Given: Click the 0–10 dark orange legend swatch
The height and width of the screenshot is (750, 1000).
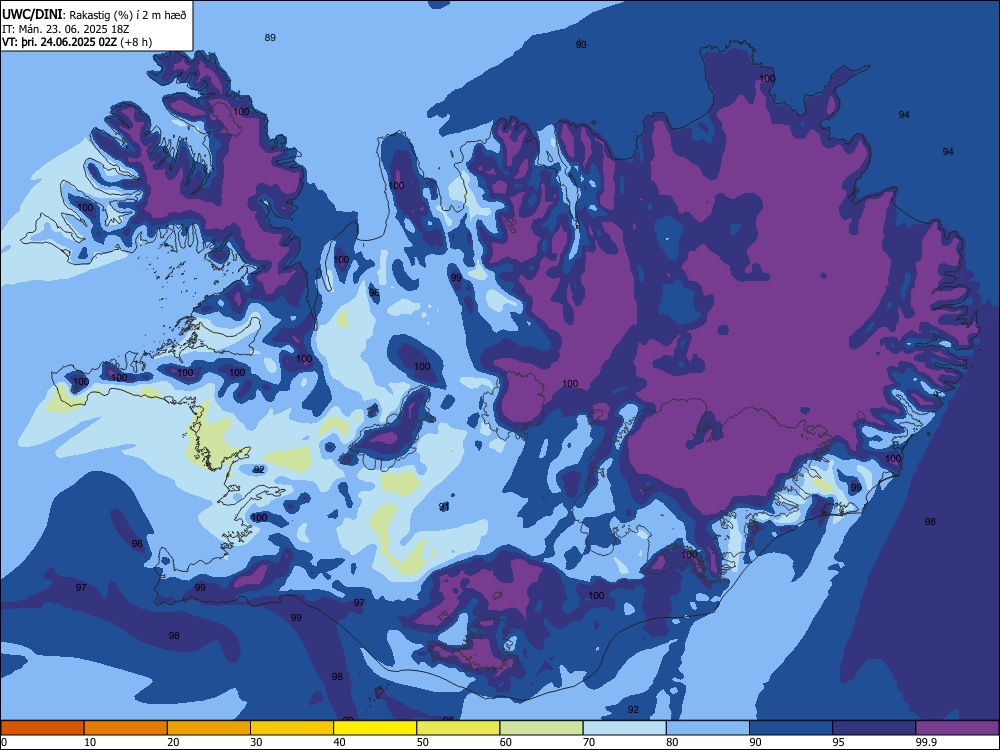Looking at the screenshot, I should 42,728.
